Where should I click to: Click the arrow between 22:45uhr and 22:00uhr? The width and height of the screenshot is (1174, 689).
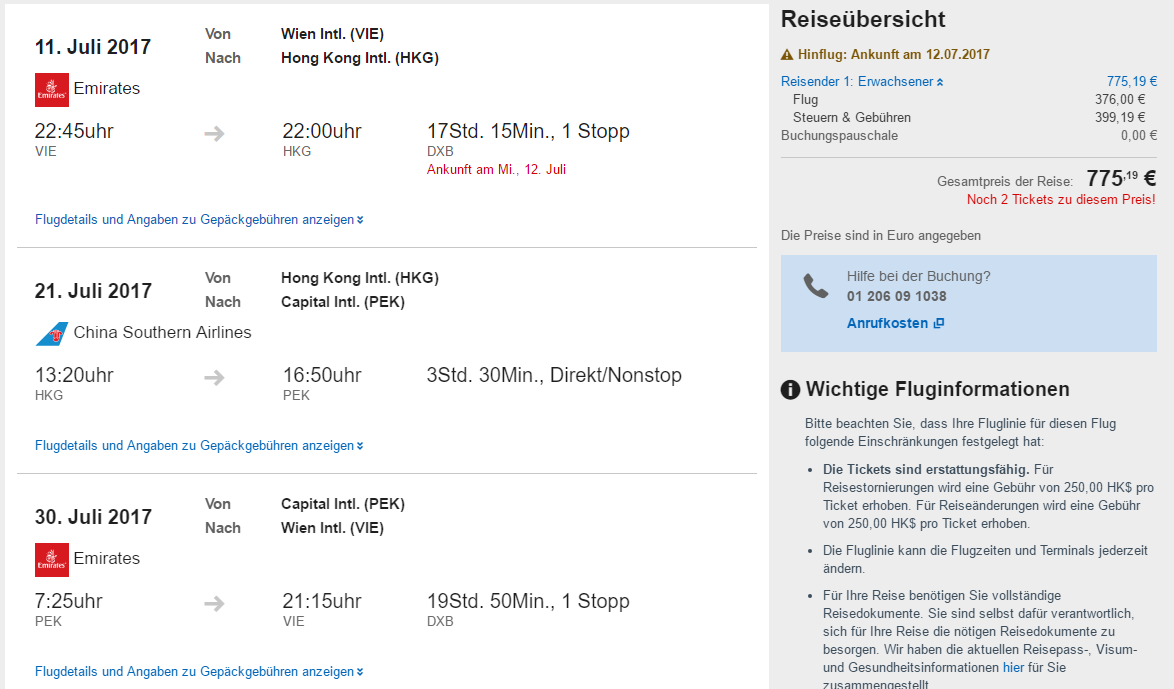point(214,133)
